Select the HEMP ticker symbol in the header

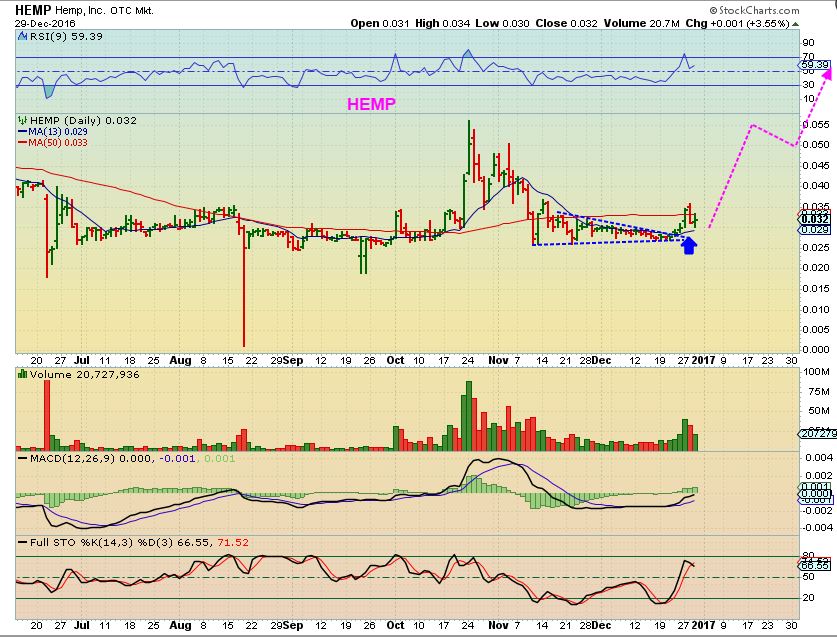[33, 10]
